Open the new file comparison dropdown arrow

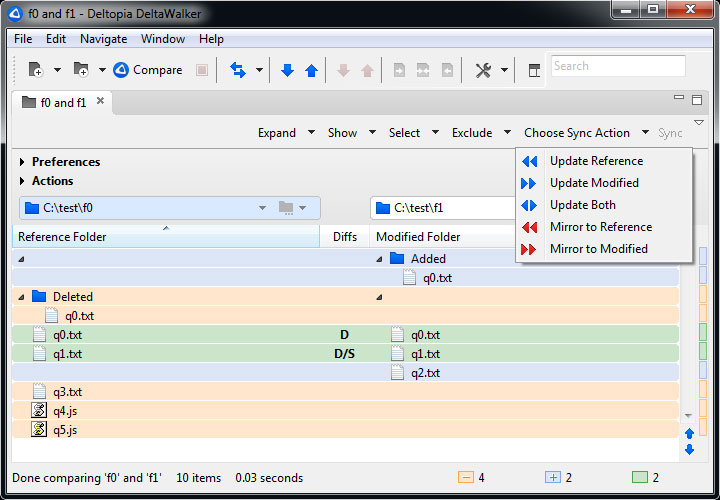57,70
